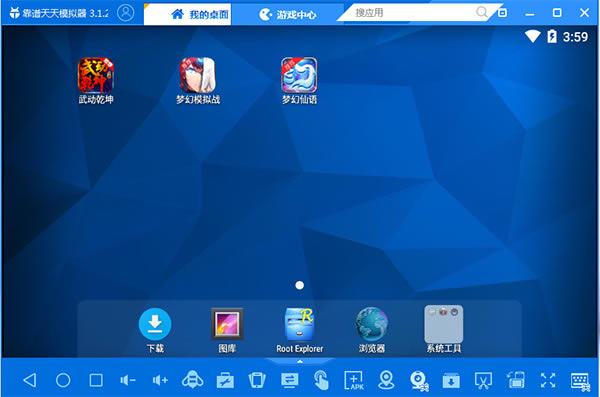The height and width of the screenshot is (397, 600).
Task: Click the 靠谱天天模拟器 logo
Action: [15, 13]
